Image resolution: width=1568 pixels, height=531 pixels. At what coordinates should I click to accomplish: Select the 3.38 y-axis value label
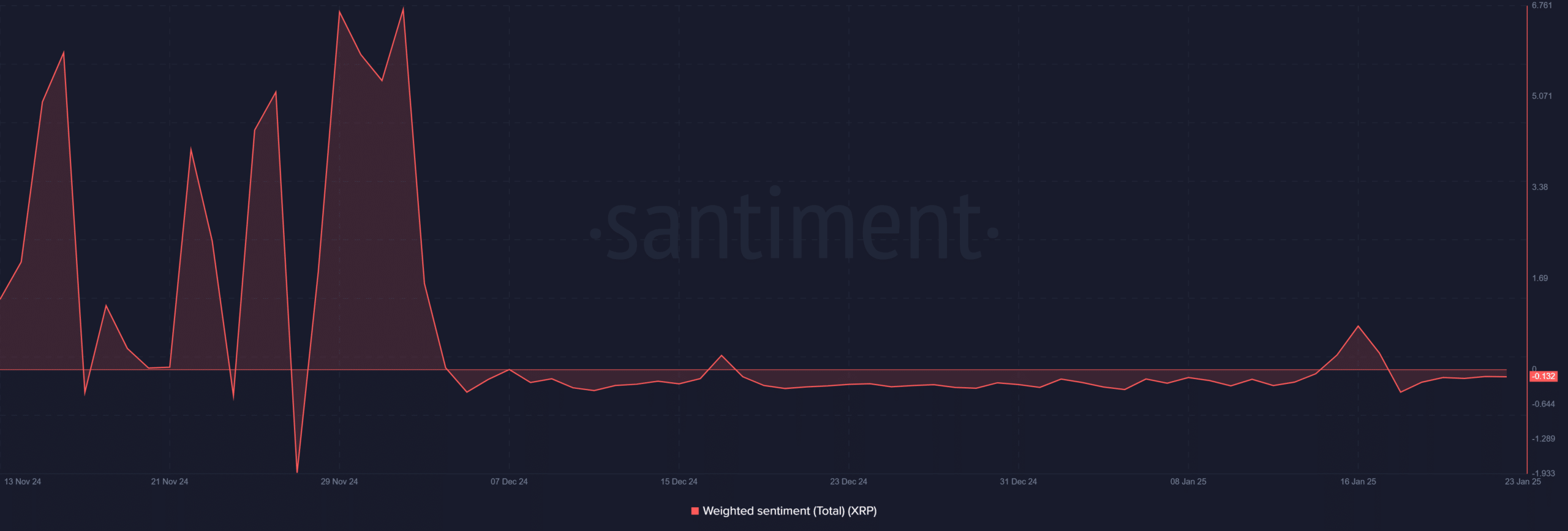[1540, 187]
